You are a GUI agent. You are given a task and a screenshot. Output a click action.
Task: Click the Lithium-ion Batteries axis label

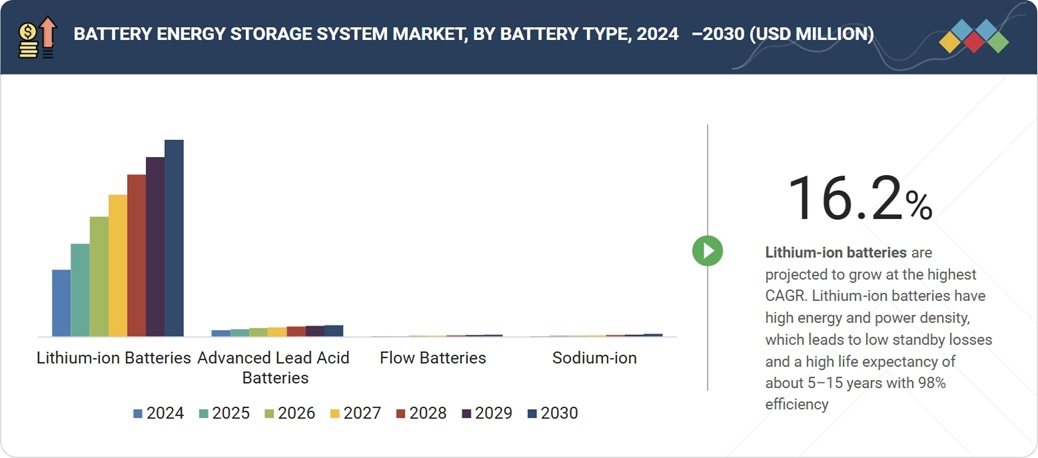tap(114, 358)
